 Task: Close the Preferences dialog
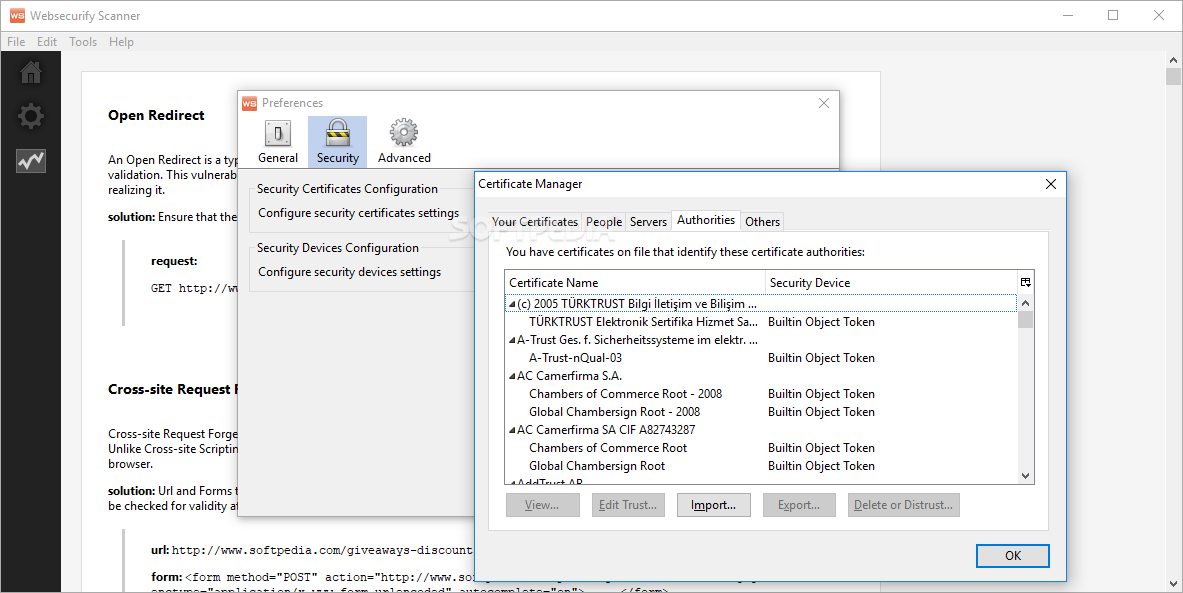(x=824, y=103)
